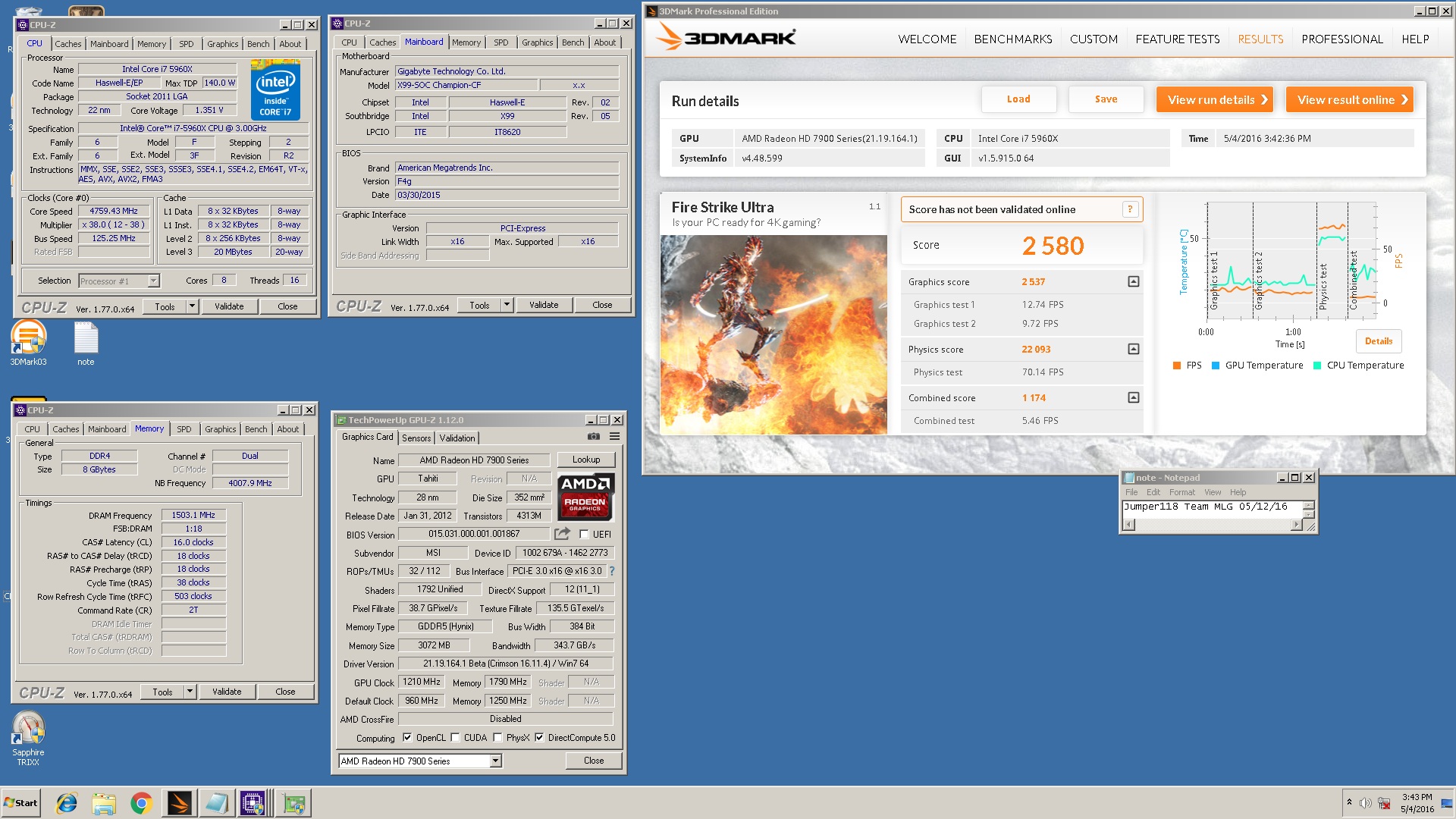1456x819 pixels.
Task: Click the orange FPS legend swatch
Action: coord(1177,366)
